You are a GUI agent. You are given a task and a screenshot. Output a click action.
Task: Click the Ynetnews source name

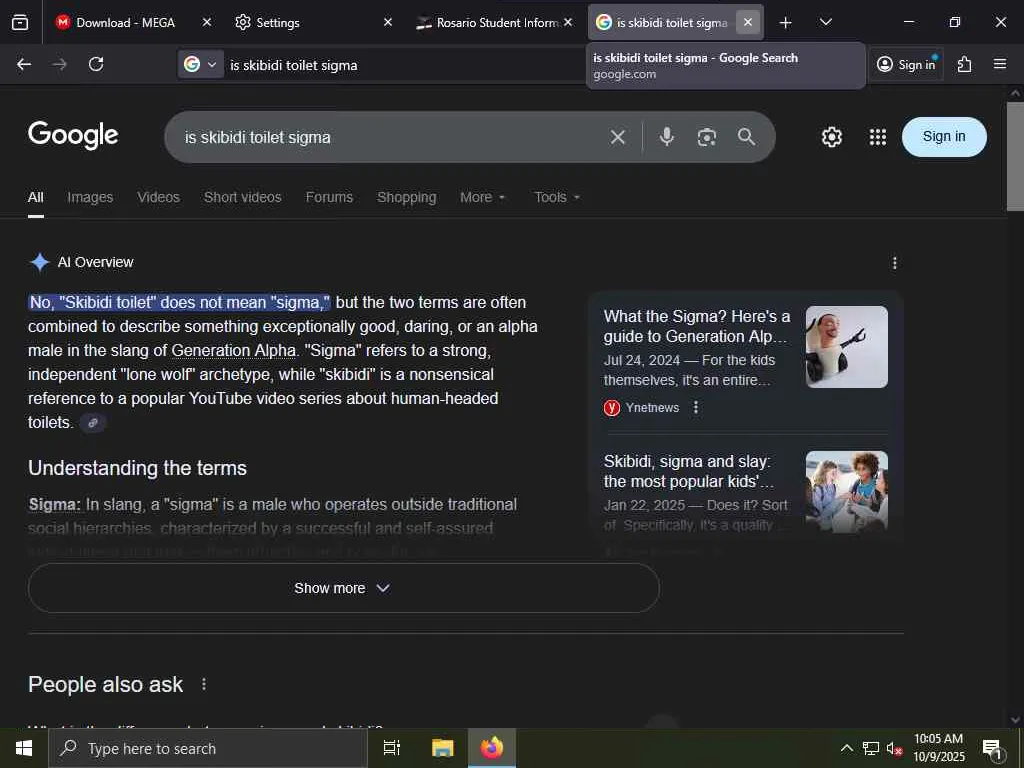pyautogui.click(x=652, y=408)
